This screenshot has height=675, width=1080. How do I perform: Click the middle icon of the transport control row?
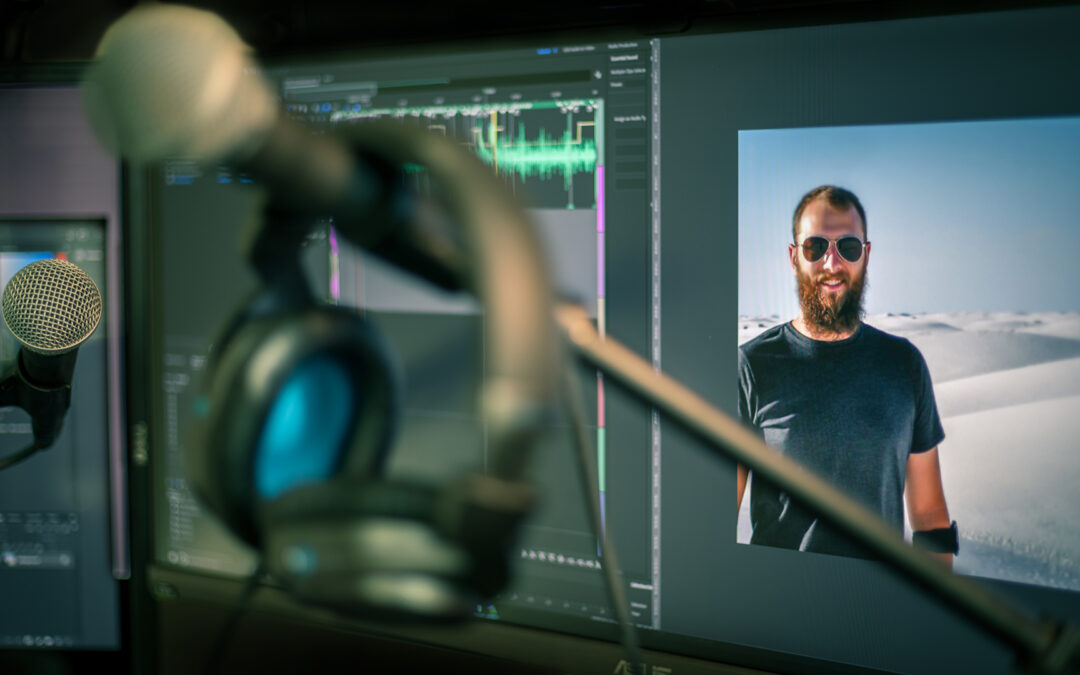click(560, 555)
